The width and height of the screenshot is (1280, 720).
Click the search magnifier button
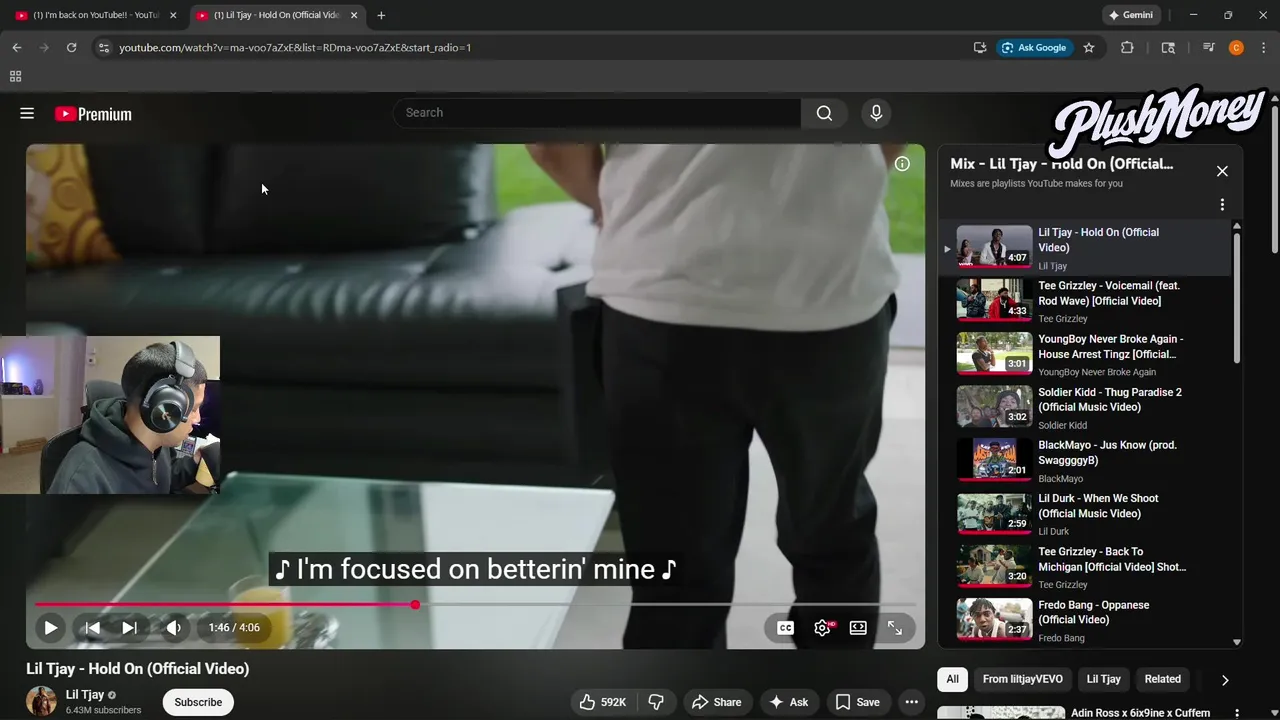pyautogui.click(x=824, y=113)
